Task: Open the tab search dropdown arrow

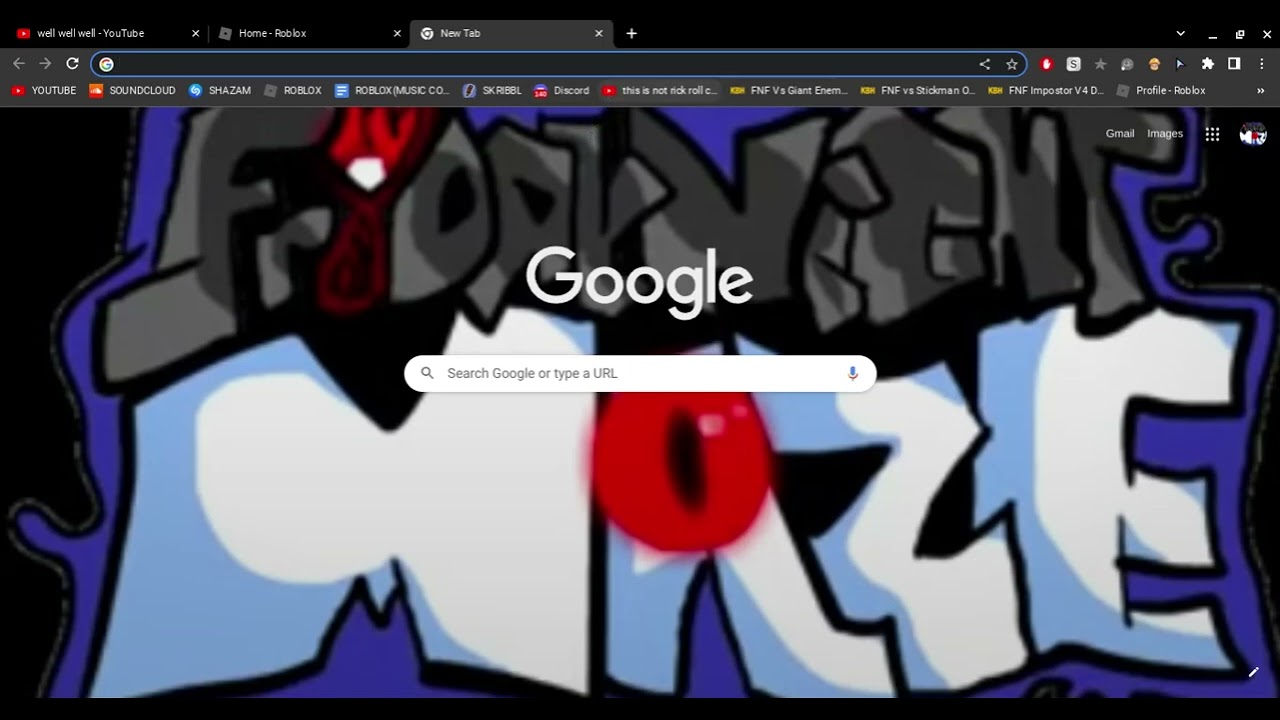Action: pos(1180,33)
